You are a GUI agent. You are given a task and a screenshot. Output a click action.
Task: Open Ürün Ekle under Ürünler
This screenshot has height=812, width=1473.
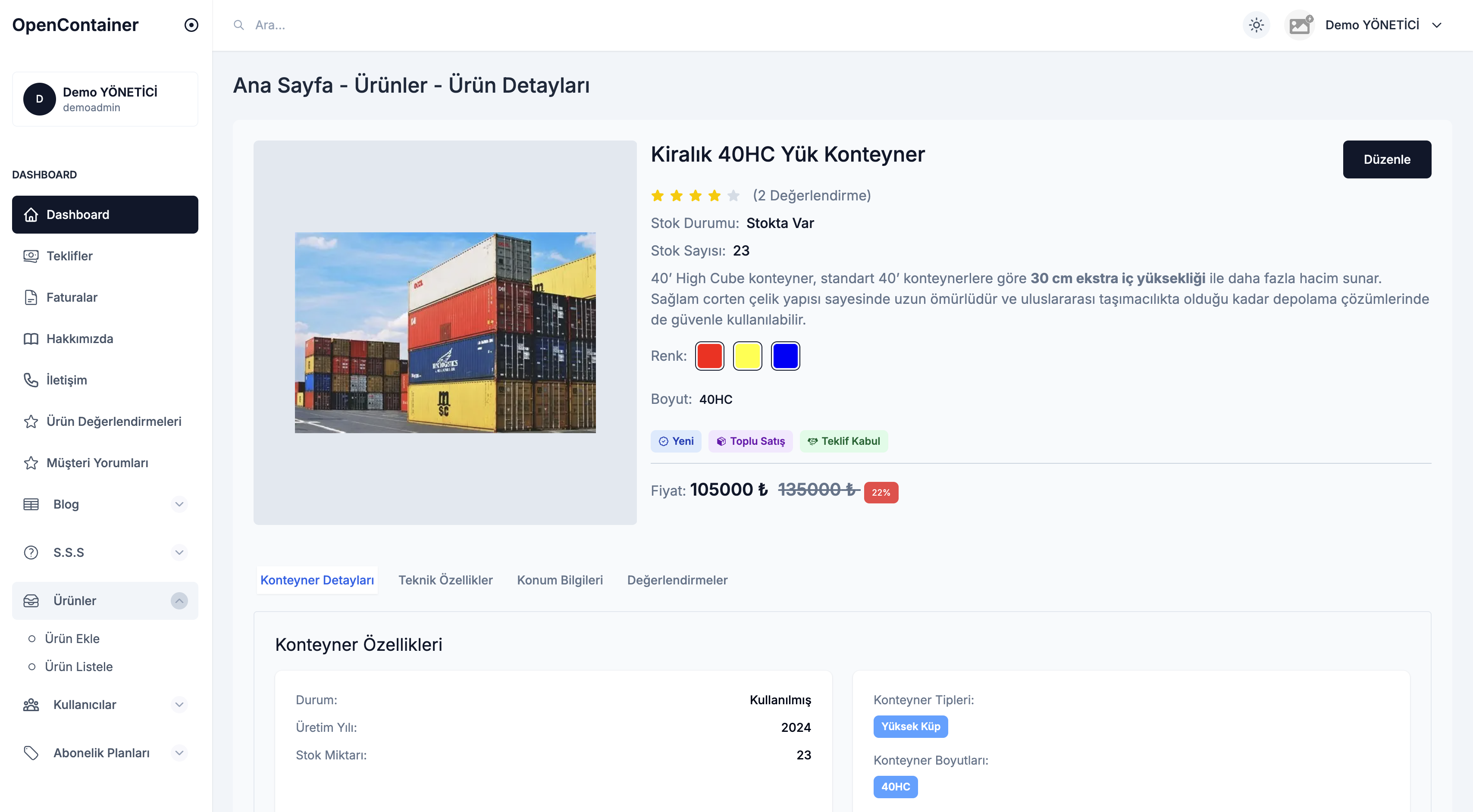(x=72, y=638)
